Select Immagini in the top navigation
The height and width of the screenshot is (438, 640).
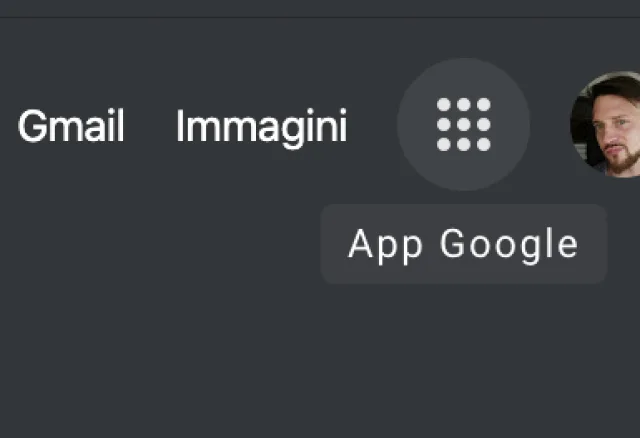pyautogui.click(x=261, y=127)
